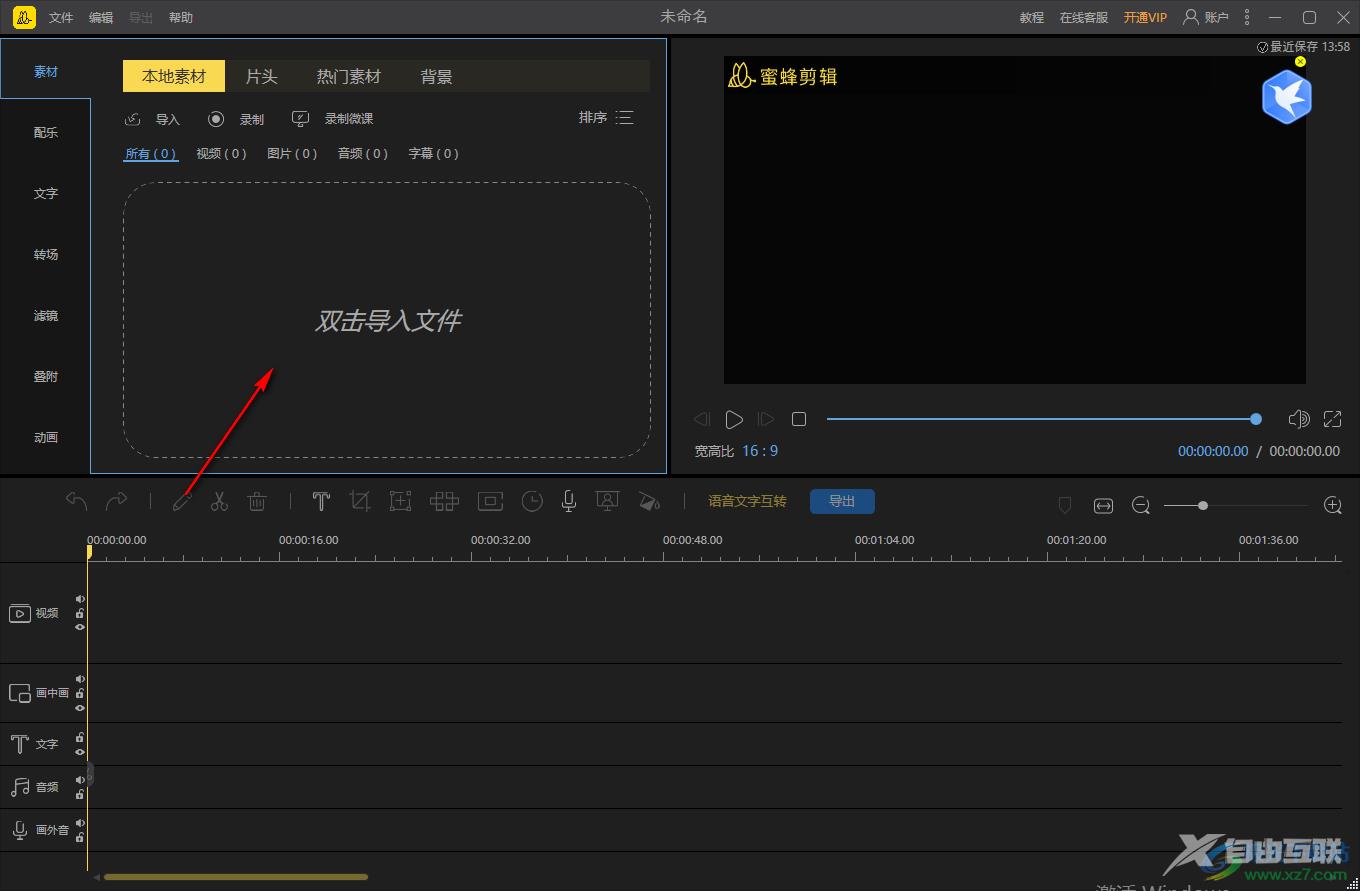The width and height of the screenshot is (1360, 891).
Task: Open the 转场 sidebar section
Action: click(x=46, y=254)
